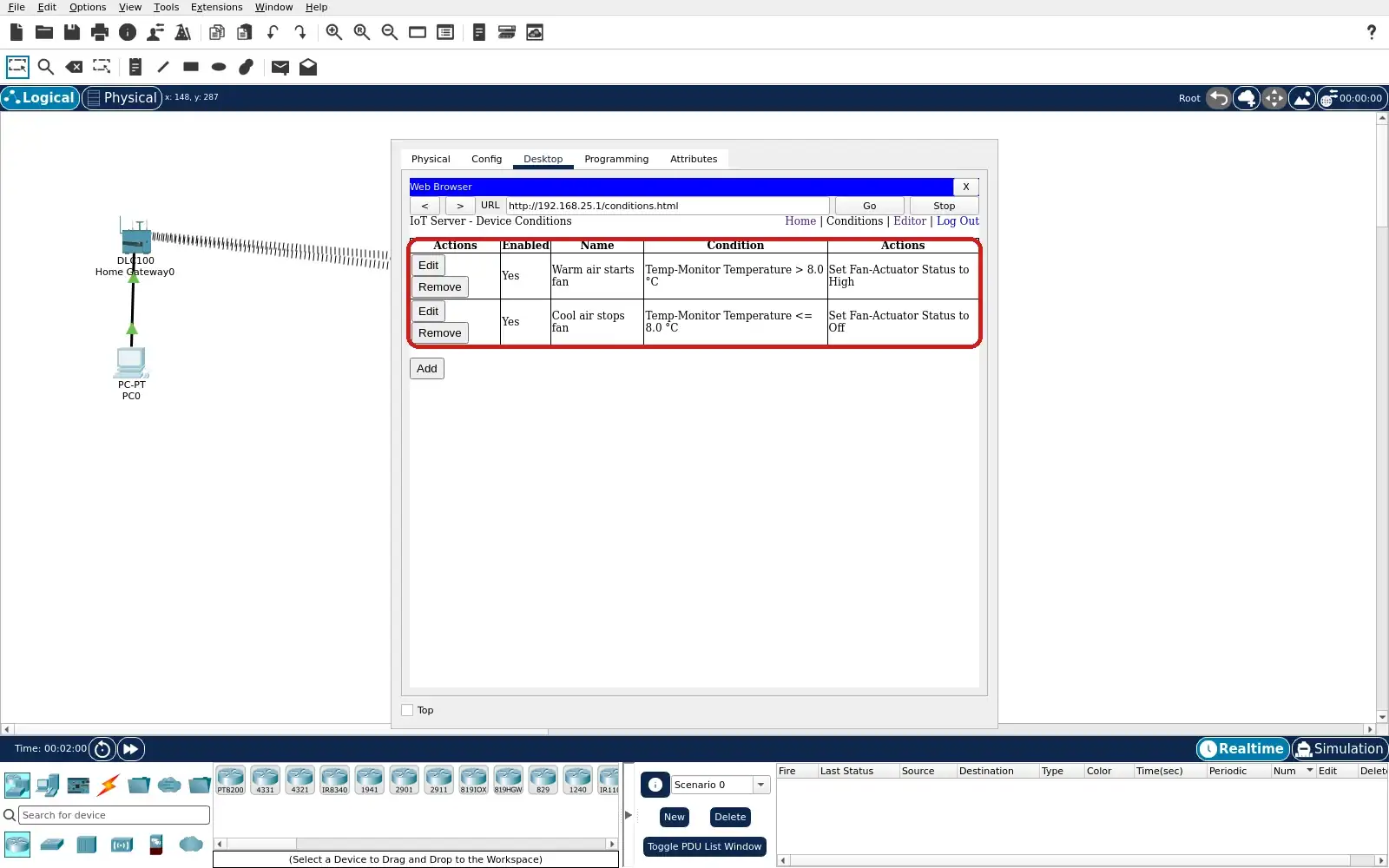Expand the PDU list panel arrow
This screenshot has width=1389, height=868.
(x=629, y=815)
